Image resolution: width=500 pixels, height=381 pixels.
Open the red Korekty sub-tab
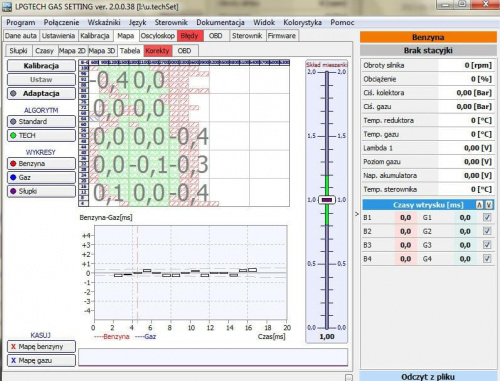point(158,51)
